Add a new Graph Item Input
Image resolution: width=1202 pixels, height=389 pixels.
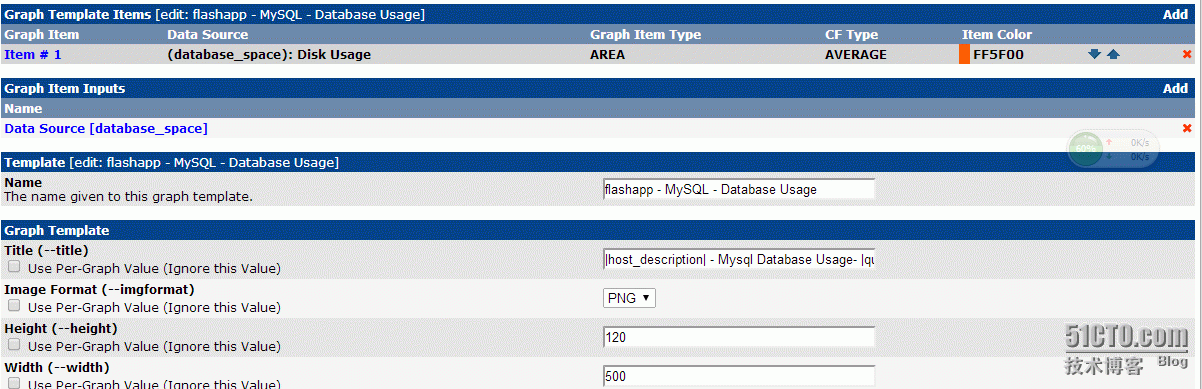pyautogui.click(x=1175, y=88)
